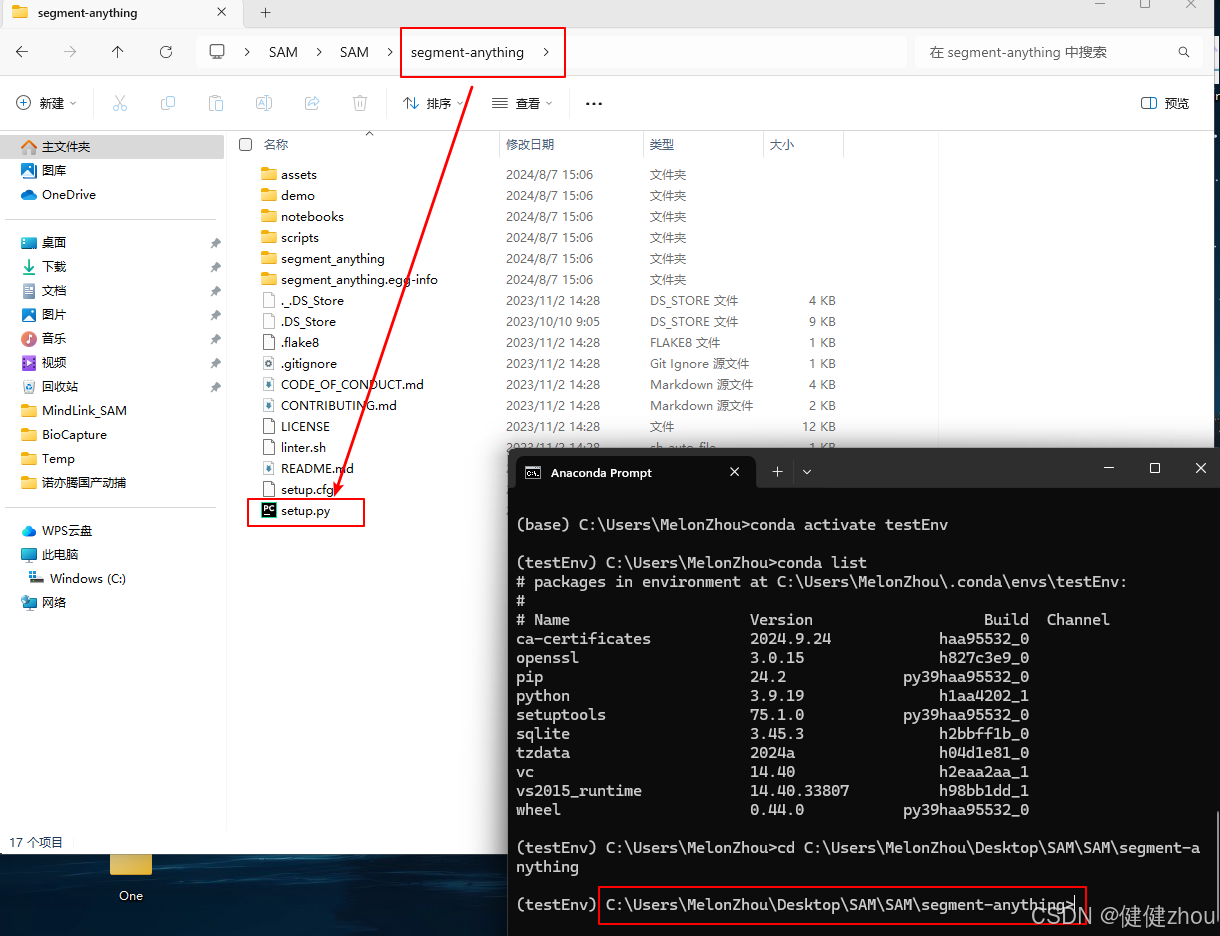Select the CODE_OF_CONDUCT.md file
The width and height of the screenshot is (1220, 936).
[342, 384]
